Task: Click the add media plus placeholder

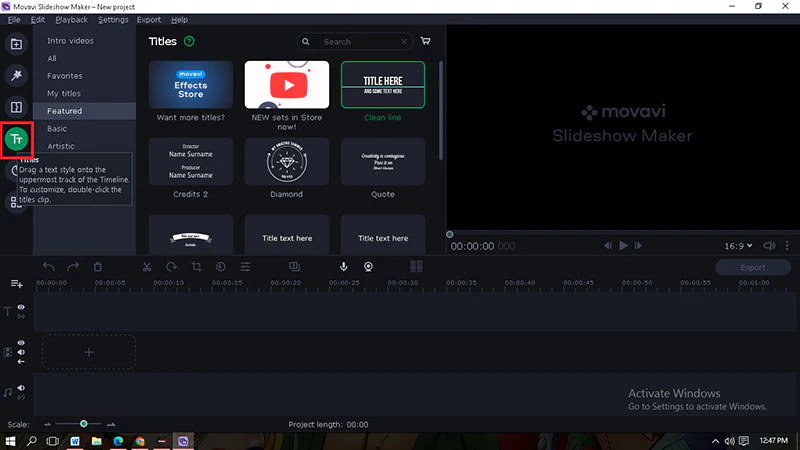Action: [x=89, y=352]
